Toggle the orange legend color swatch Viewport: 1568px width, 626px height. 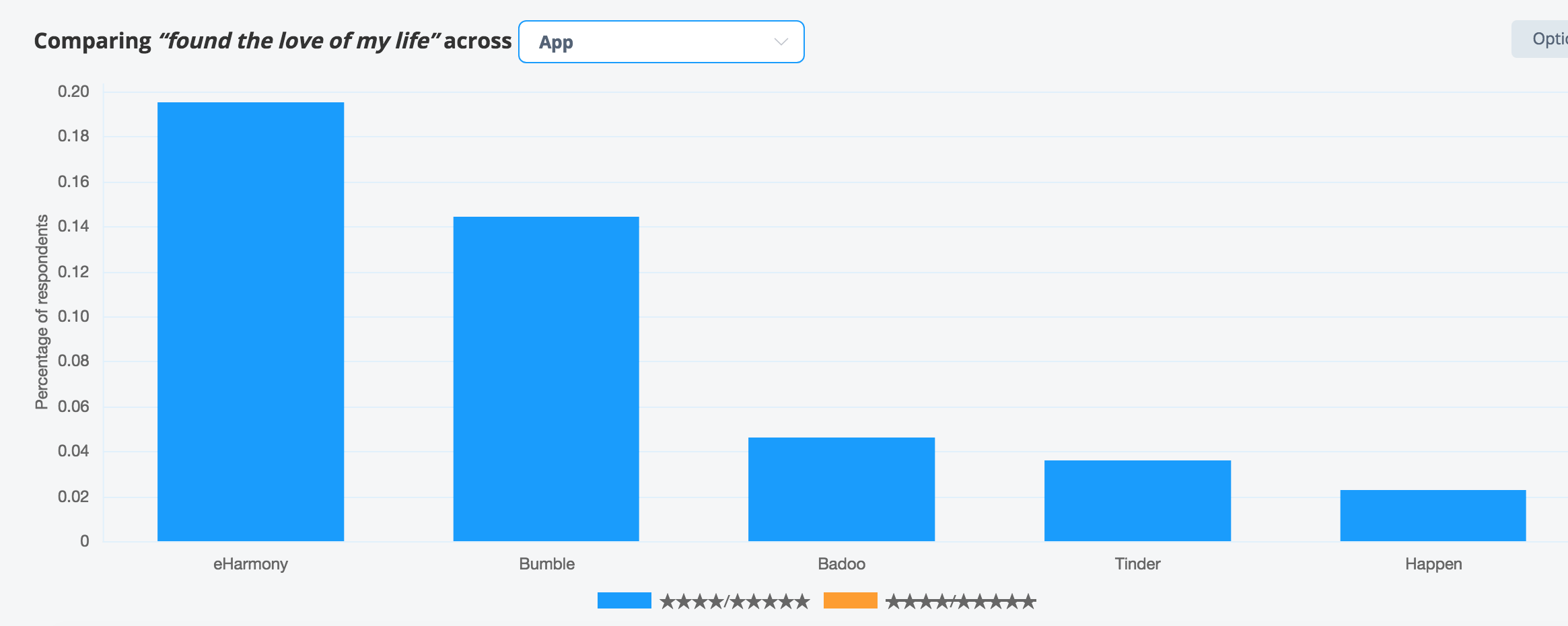[850, 600]
